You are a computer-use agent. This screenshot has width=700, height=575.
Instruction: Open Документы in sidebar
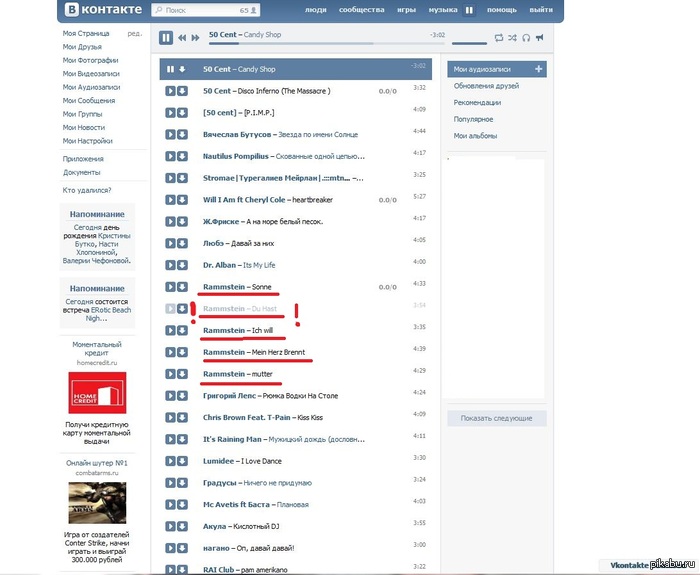(x=81, y=172)
